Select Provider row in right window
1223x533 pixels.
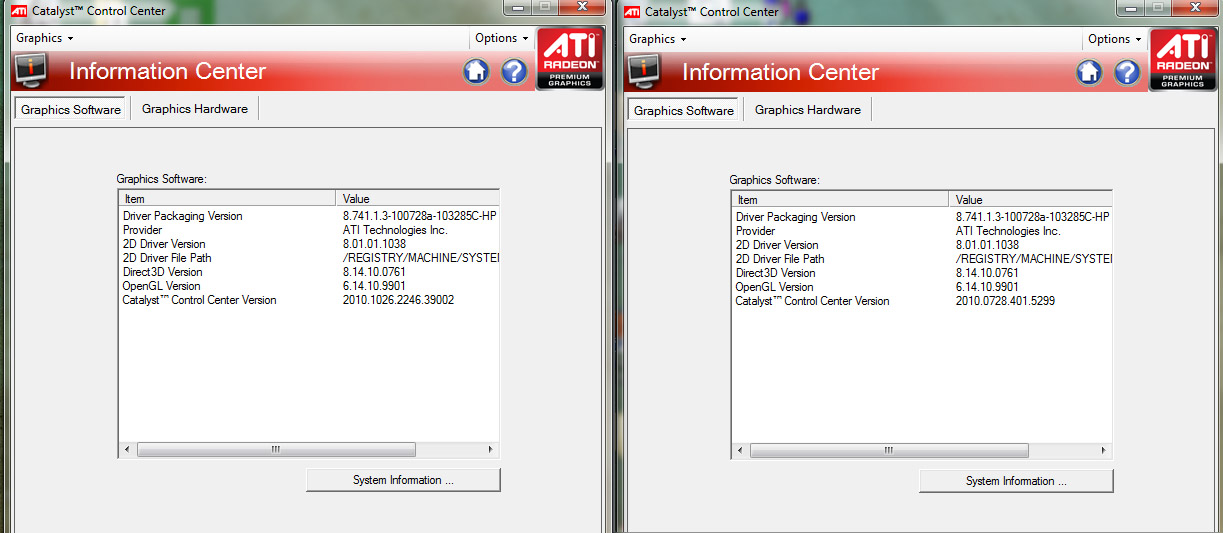coord(922,231)
